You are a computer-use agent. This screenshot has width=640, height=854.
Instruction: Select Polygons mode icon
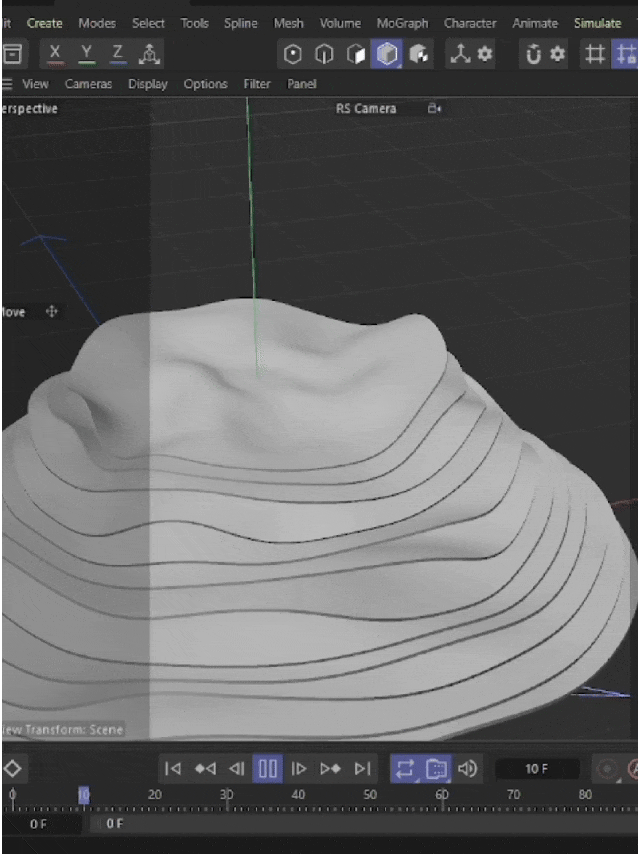coord(356,54)
